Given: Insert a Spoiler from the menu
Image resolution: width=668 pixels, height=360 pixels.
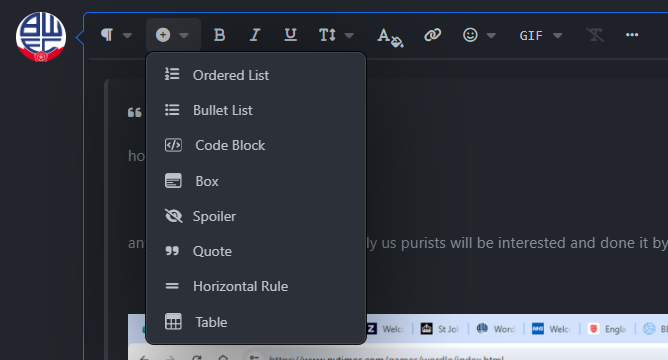Looking at the screenshot, I should point(256,216).
